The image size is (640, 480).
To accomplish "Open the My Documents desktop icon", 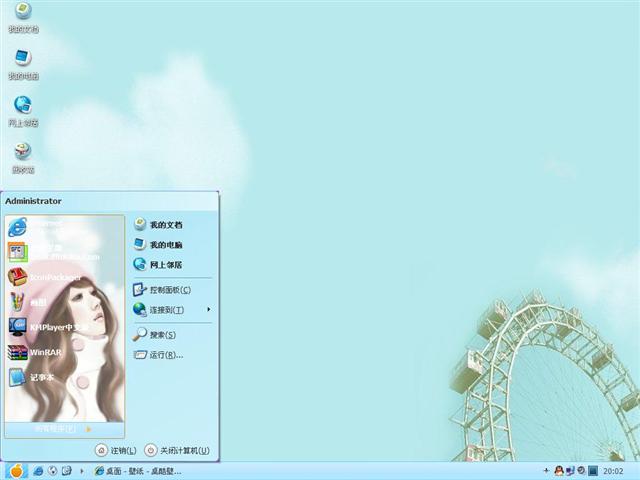I will pyautogui.click(x=23, y=17).
